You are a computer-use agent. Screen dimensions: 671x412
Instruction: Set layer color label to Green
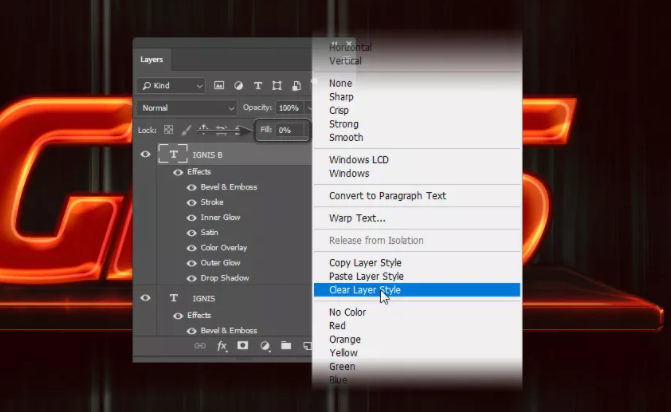pos(342,367)
